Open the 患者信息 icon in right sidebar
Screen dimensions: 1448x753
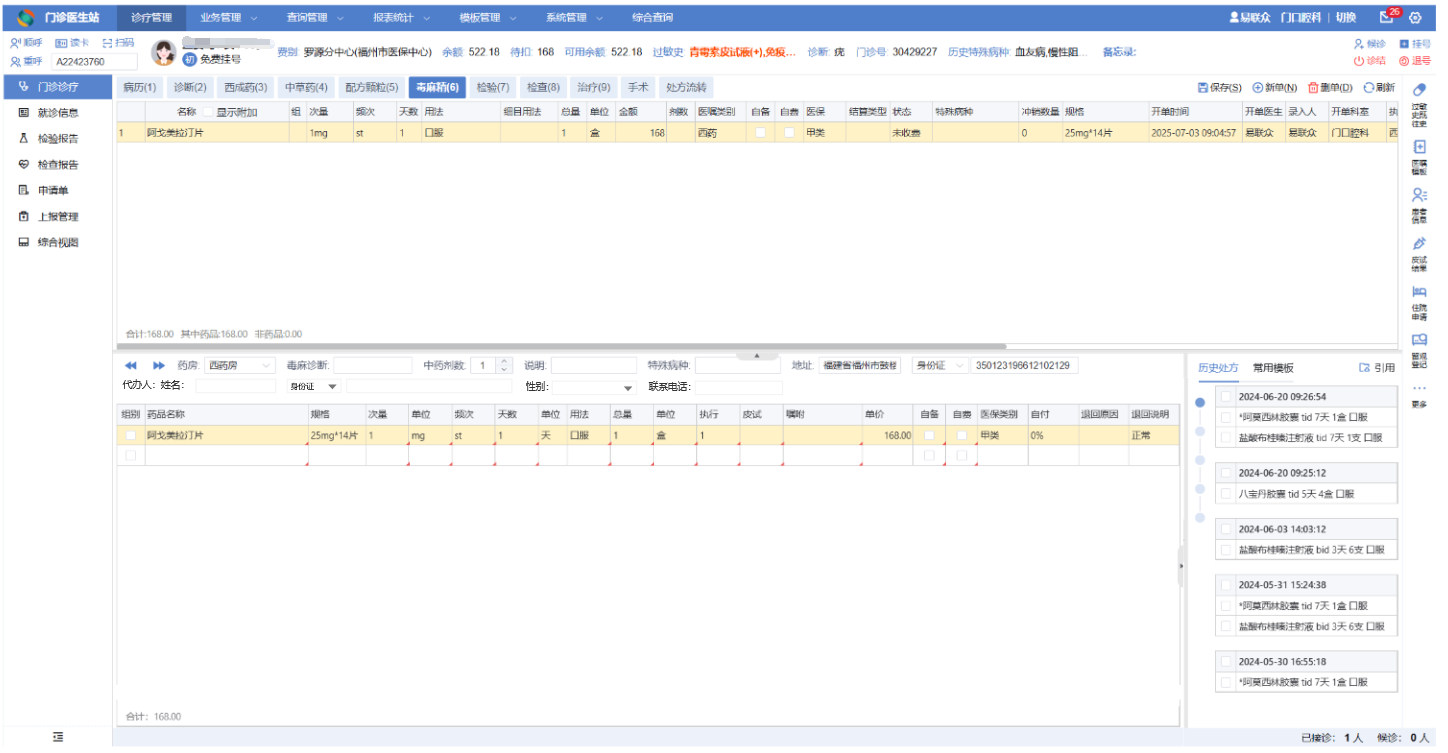pos(1419,195)
